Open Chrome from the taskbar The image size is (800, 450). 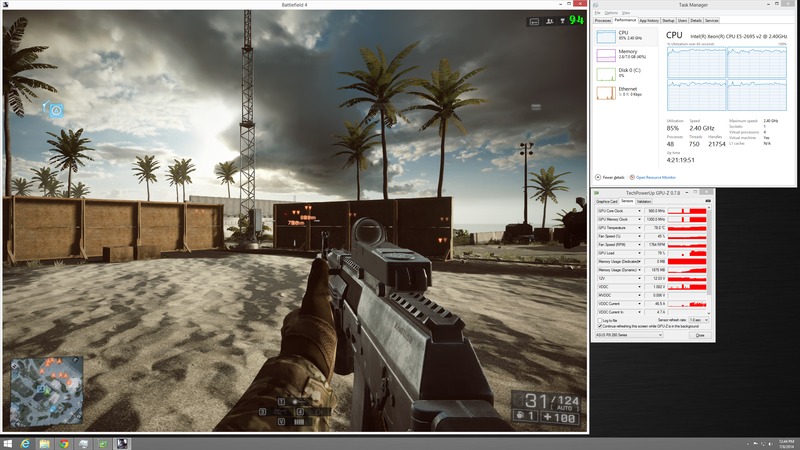pyautogui.click(x=64, y=442)
